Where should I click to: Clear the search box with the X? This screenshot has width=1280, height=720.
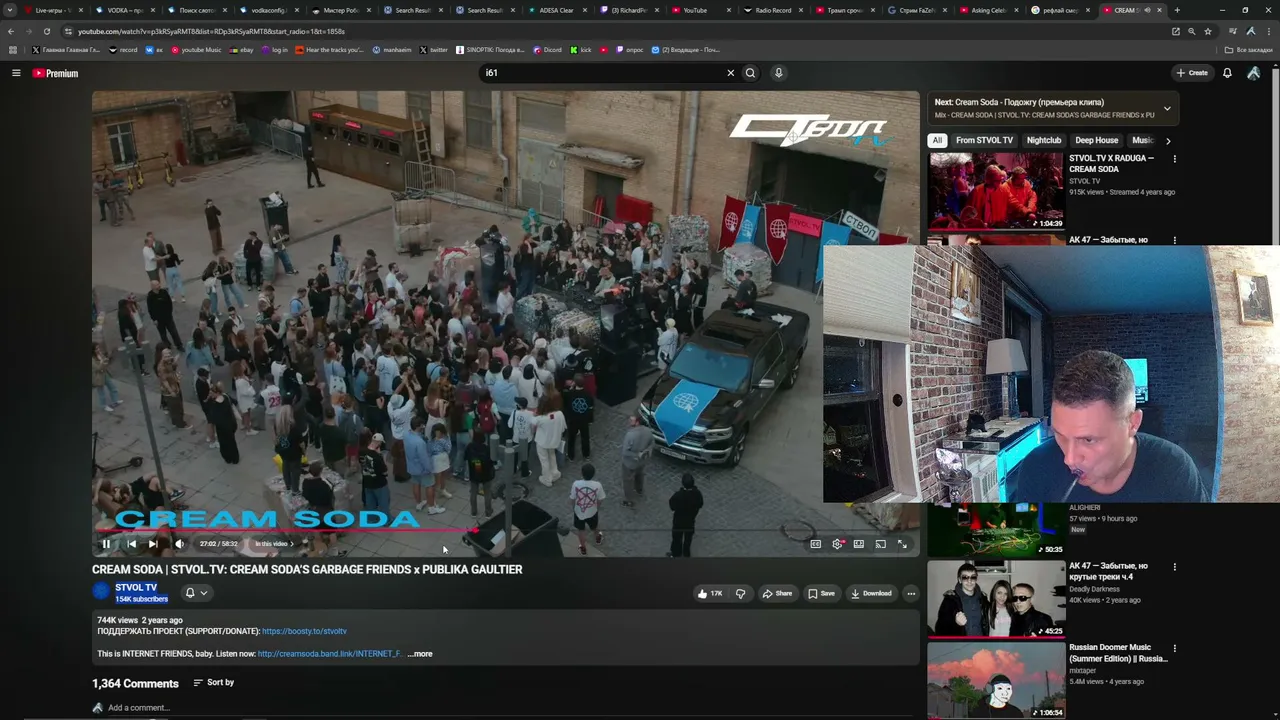730,73
